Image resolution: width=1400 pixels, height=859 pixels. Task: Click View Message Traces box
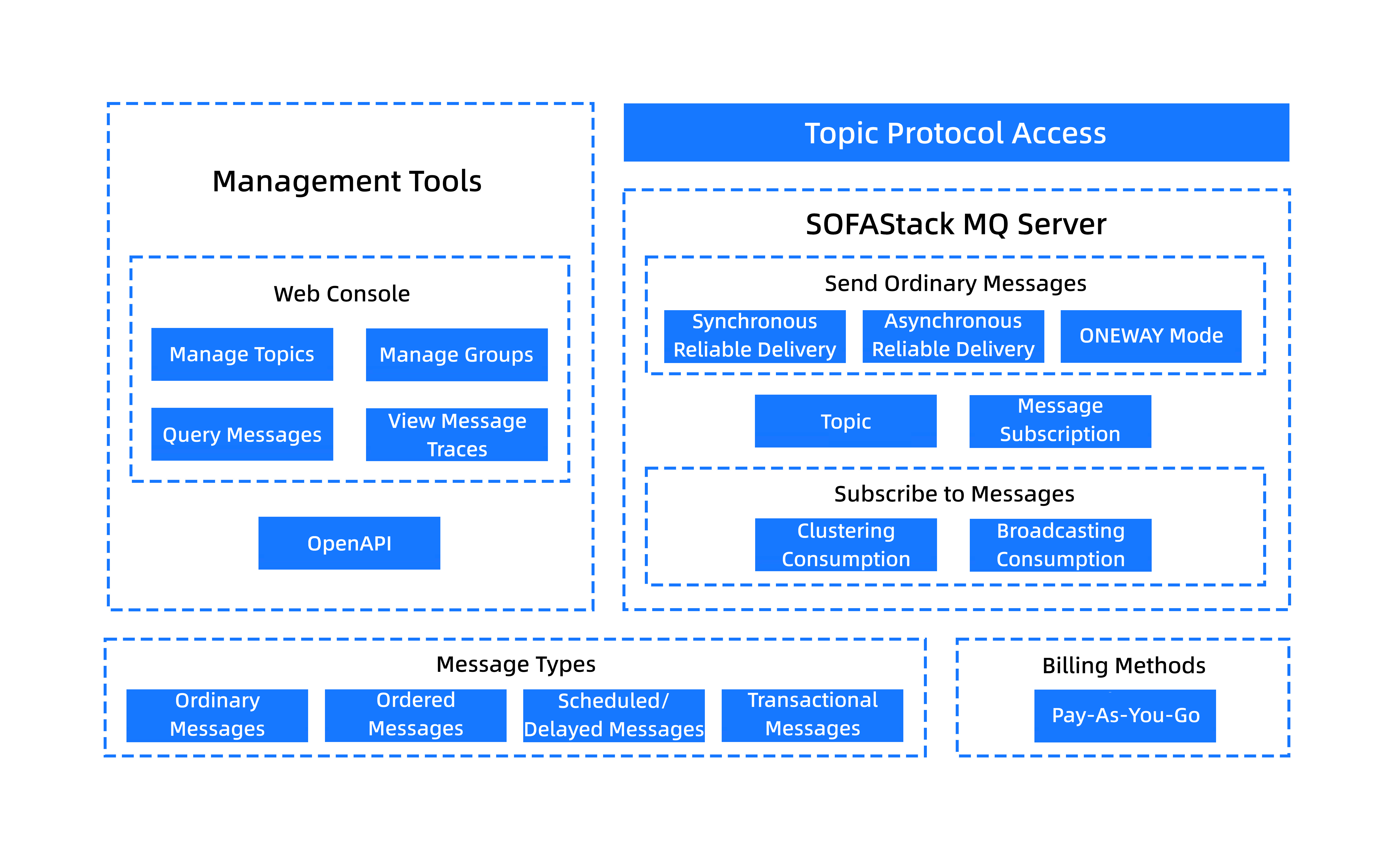click(457, 435)
